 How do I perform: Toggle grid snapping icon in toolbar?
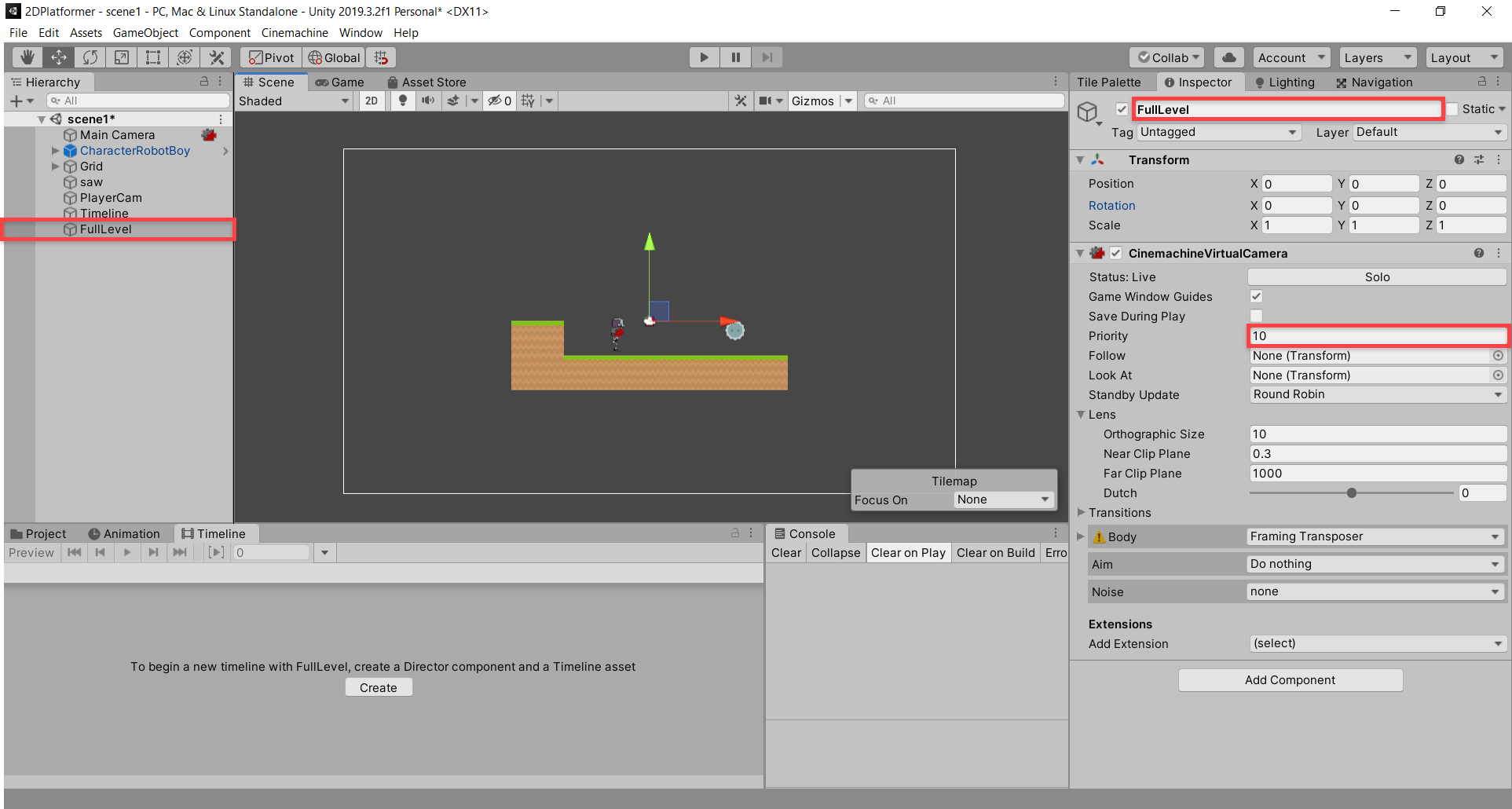pos(381,57)
